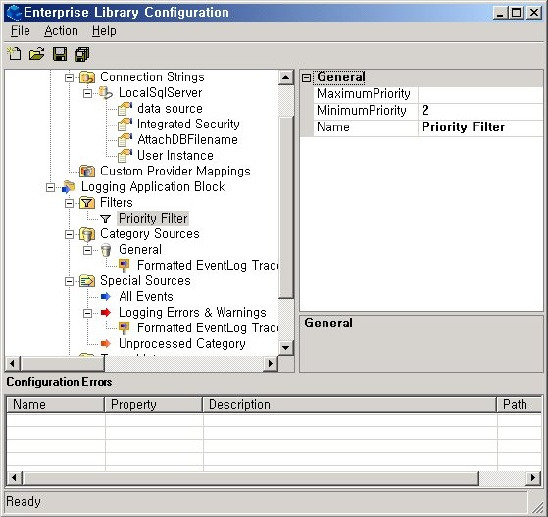Click the Save All toolbar icon
548x517 pixels.
coord(82,54)
